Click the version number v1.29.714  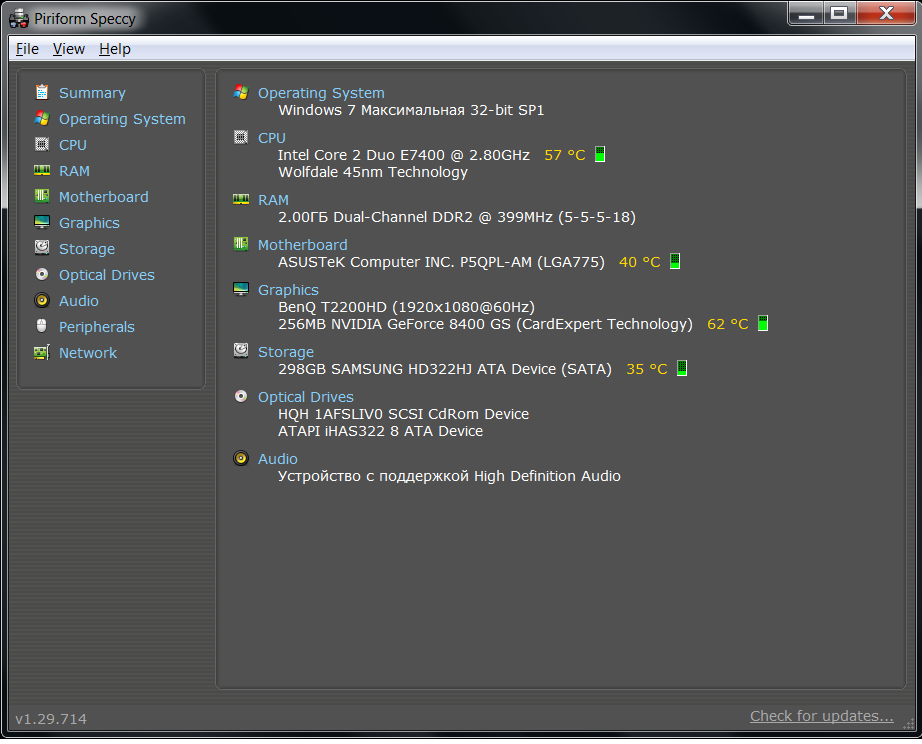51,719
